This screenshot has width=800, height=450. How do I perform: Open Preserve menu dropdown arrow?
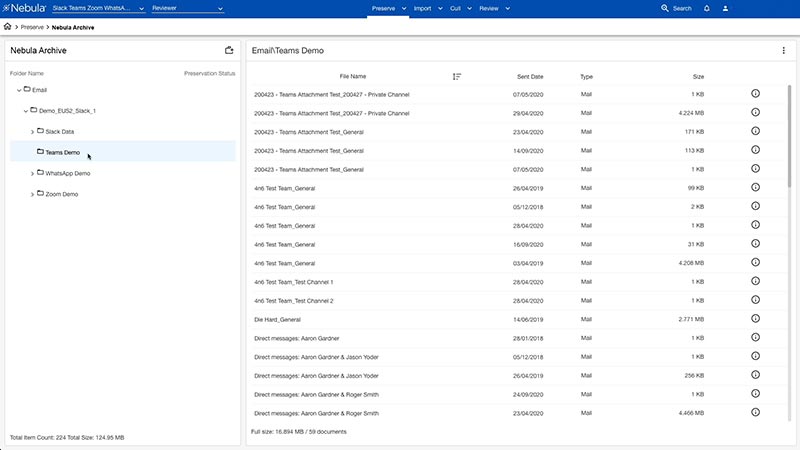coord(404,9)
